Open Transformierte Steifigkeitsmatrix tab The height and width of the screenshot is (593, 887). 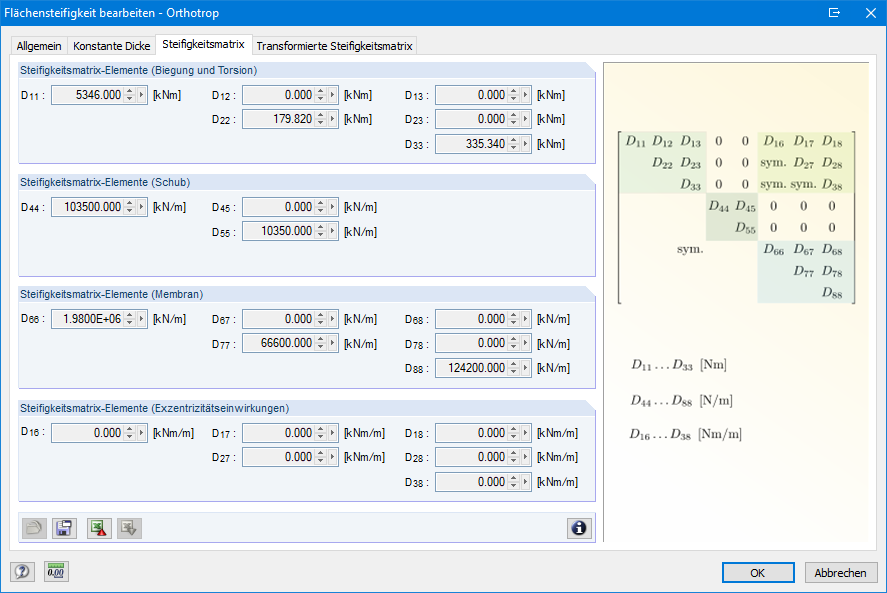click(x=334, y=46)
